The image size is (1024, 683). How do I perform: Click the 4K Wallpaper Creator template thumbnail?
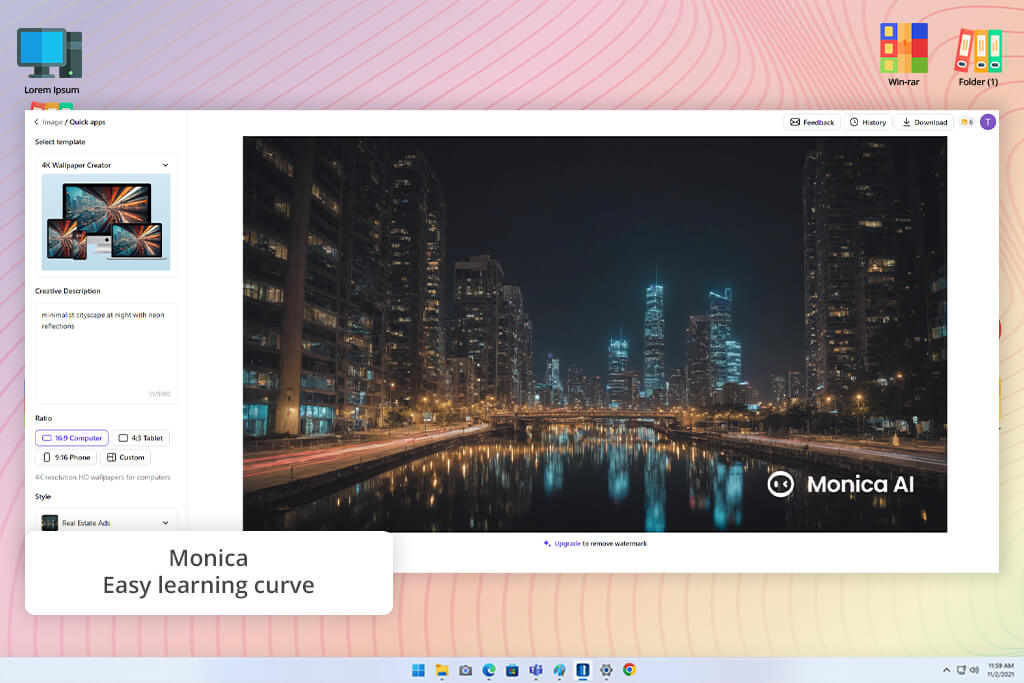click(106, 222)
